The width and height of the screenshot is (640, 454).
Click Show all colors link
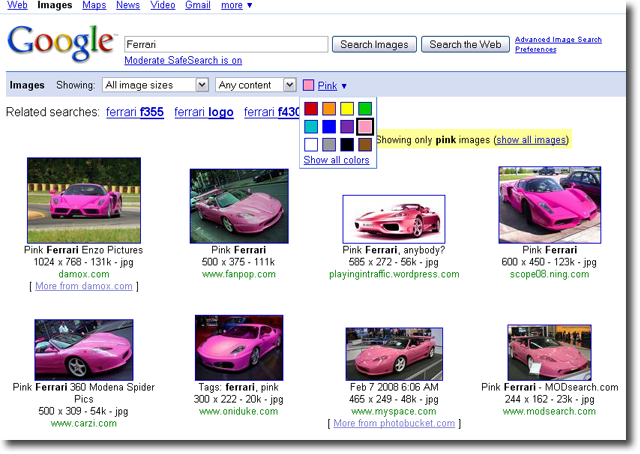point(336,160)
